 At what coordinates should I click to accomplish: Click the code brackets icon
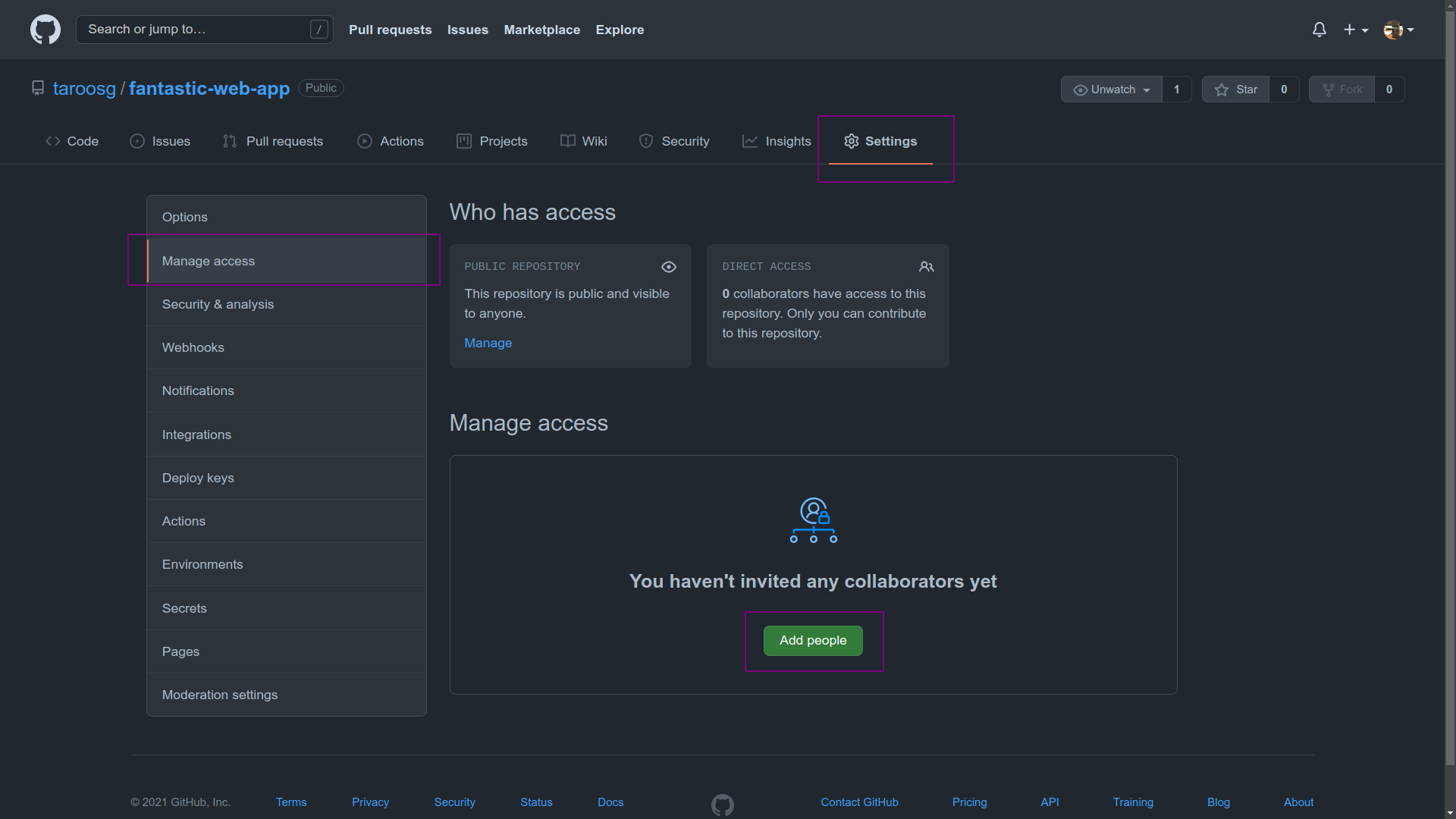point(53,141)
